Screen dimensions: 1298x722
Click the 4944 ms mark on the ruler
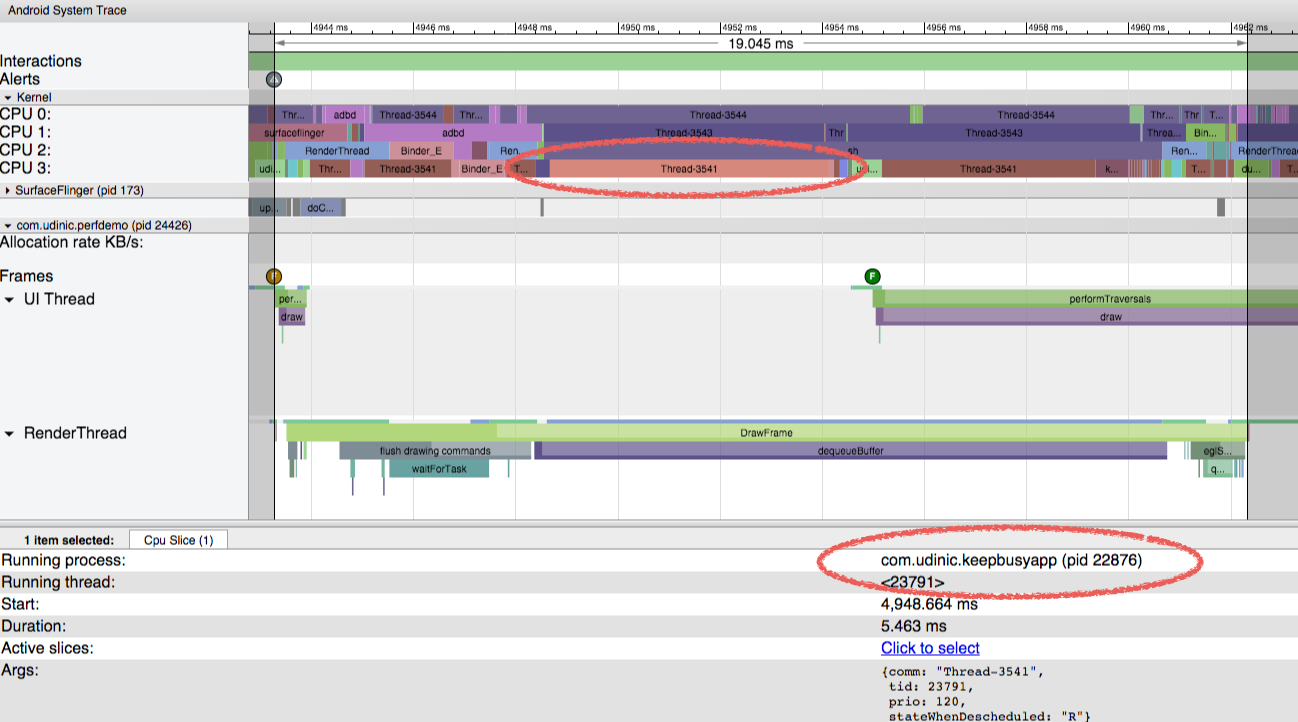coord(331,29)
